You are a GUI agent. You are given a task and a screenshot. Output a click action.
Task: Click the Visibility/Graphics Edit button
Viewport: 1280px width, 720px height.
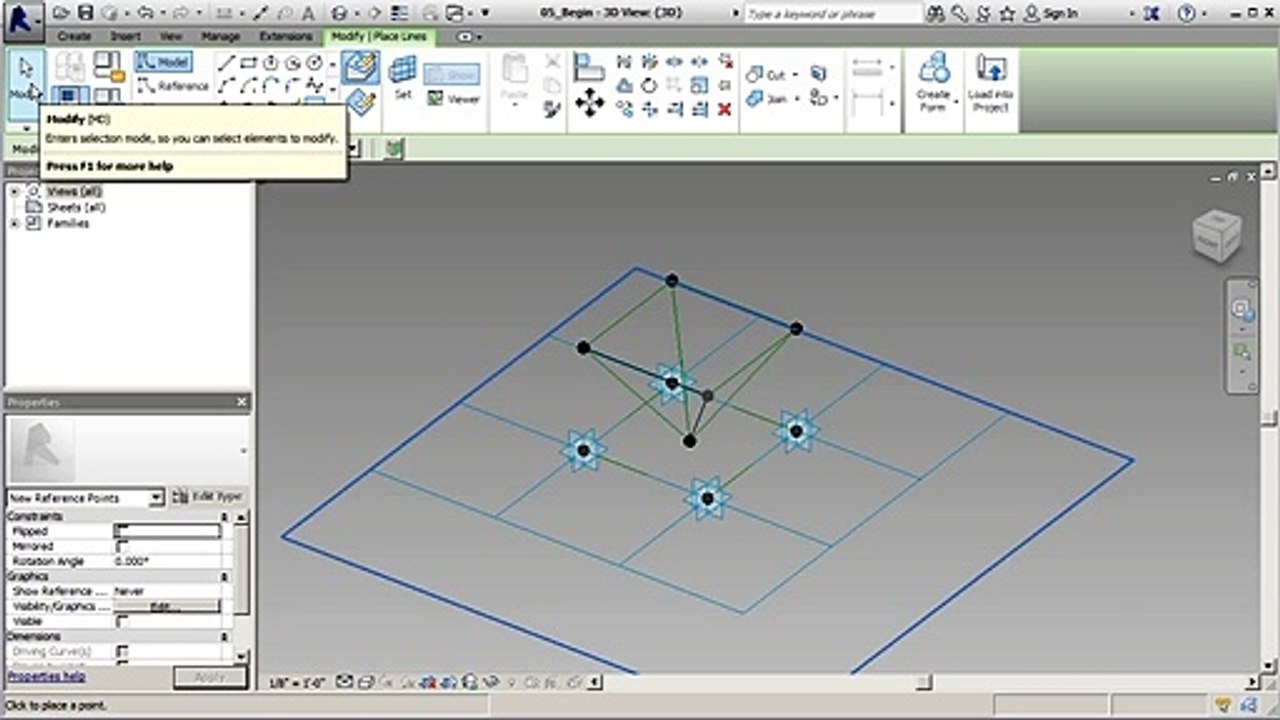(x=167, y=606)
